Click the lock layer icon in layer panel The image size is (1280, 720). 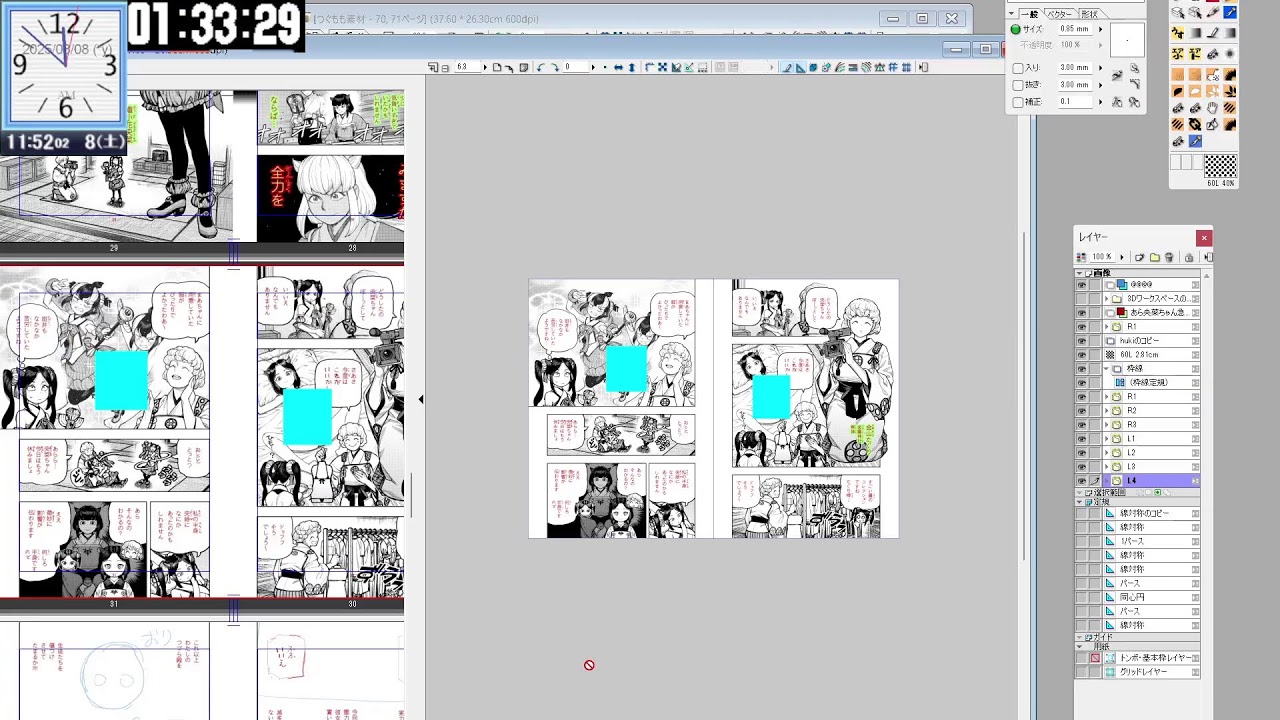(1189, 257)
